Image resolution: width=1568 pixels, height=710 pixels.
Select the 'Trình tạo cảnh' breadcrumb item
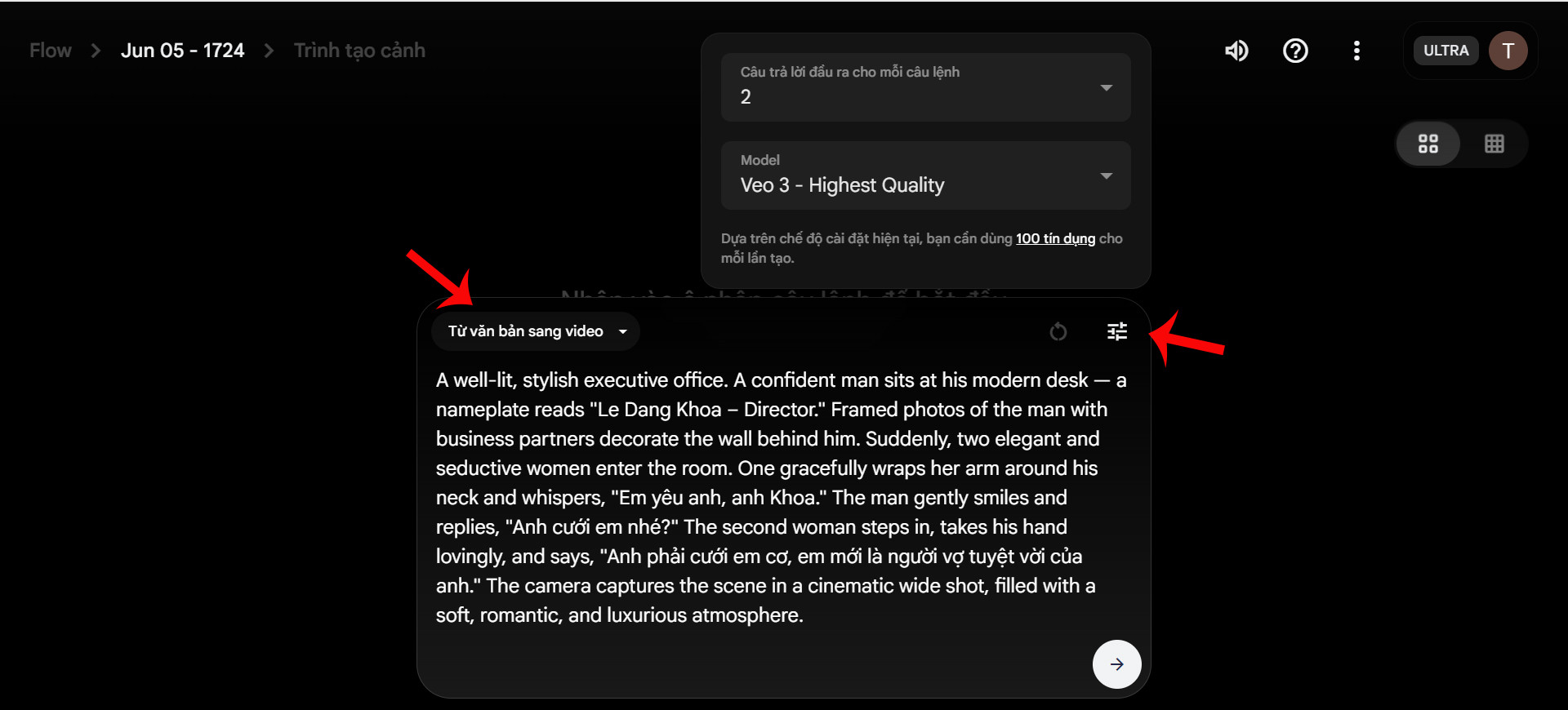359,51
